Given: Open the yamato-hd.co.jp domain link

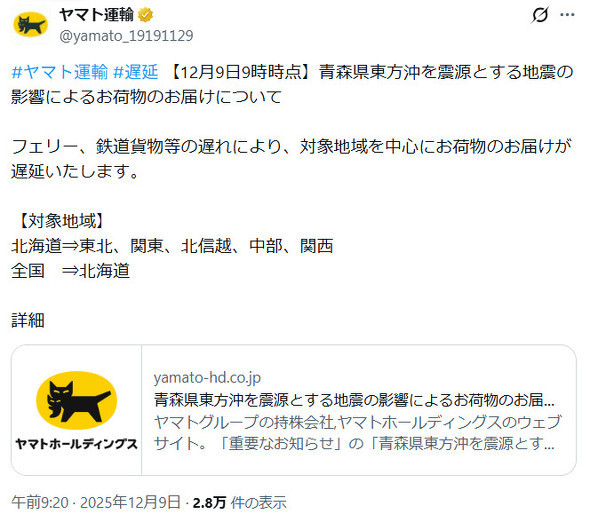Looking at the screenshot, I should [207, 378].
